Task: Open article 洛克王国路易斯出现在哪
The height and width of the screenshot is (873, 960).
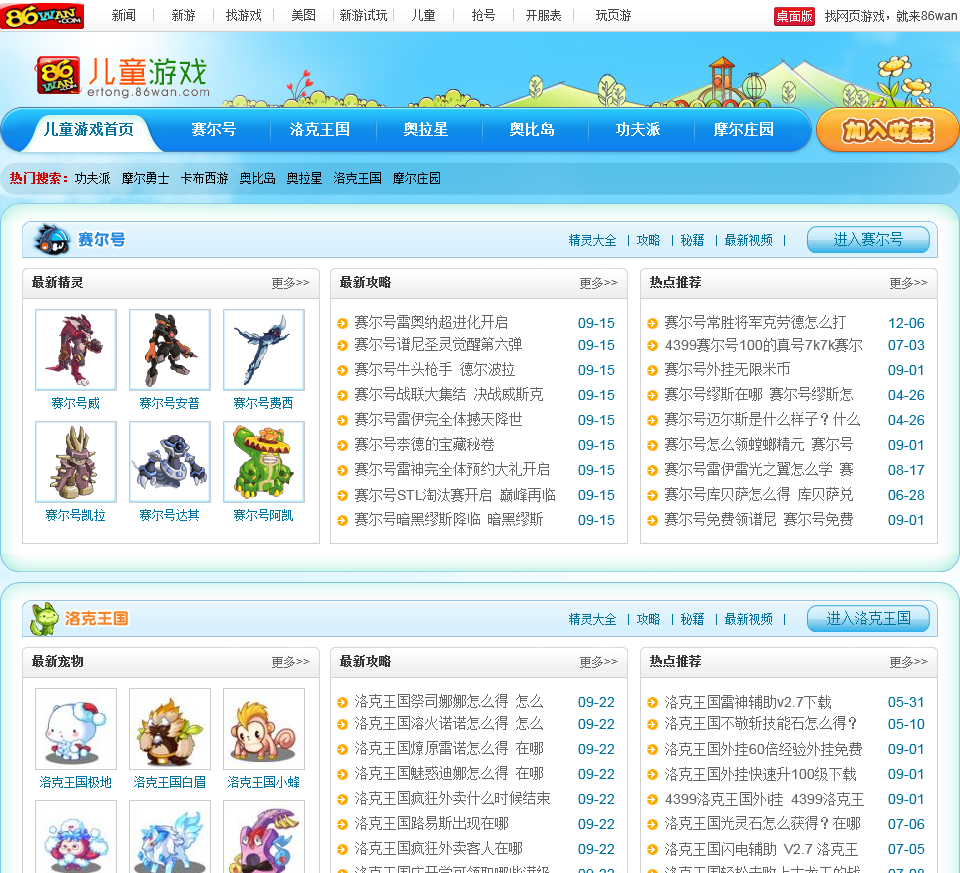Action: click(431, 824)
